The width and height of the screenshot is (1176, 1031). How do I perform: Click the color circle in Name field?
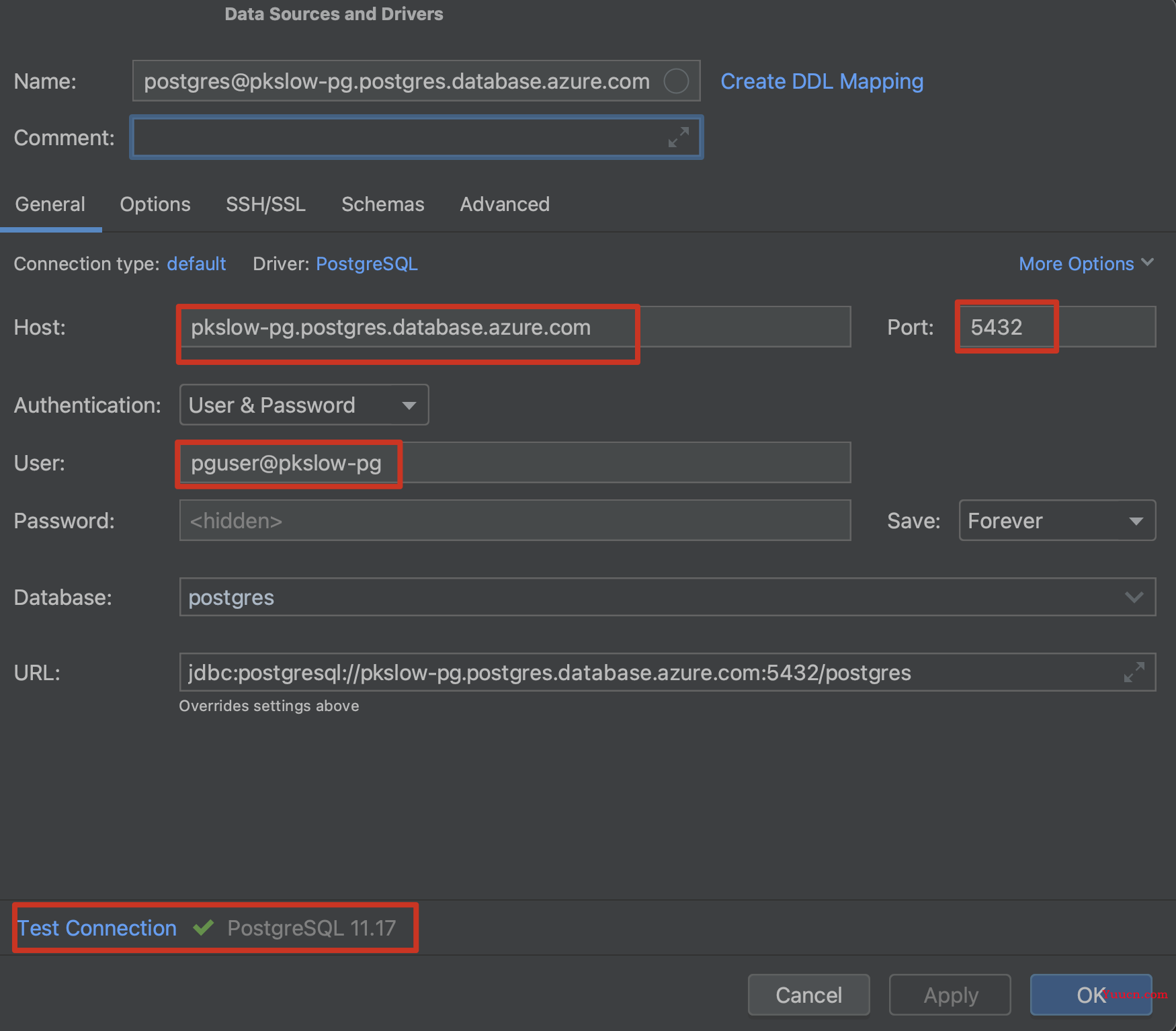tap(676, 81)
